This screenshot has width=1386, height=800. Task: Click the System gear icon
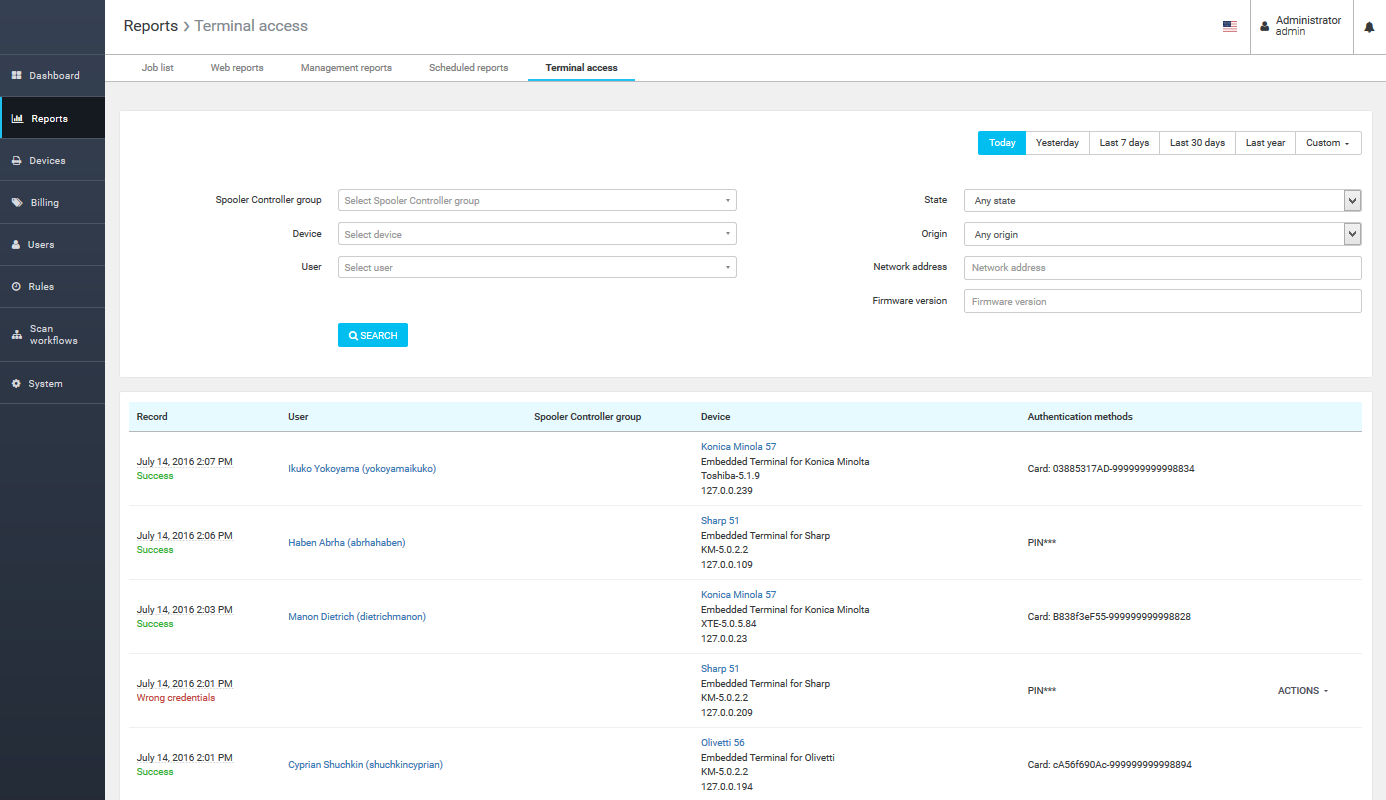17,384
